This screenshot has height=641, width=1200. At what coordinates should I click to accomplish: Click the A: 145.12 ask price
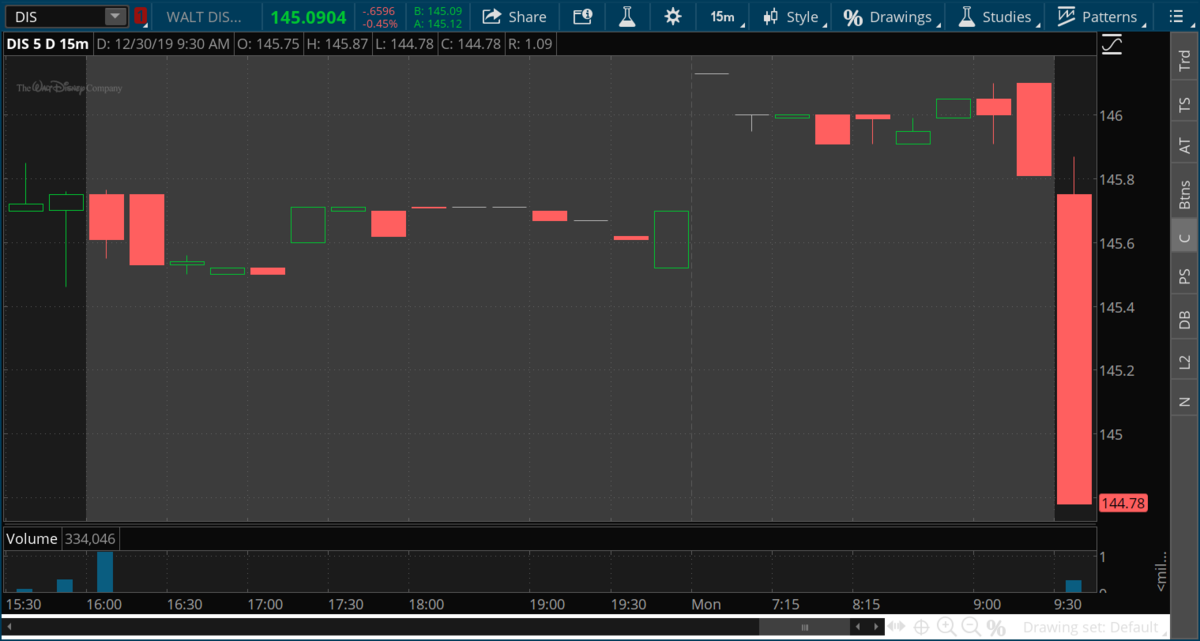point(438,23)
